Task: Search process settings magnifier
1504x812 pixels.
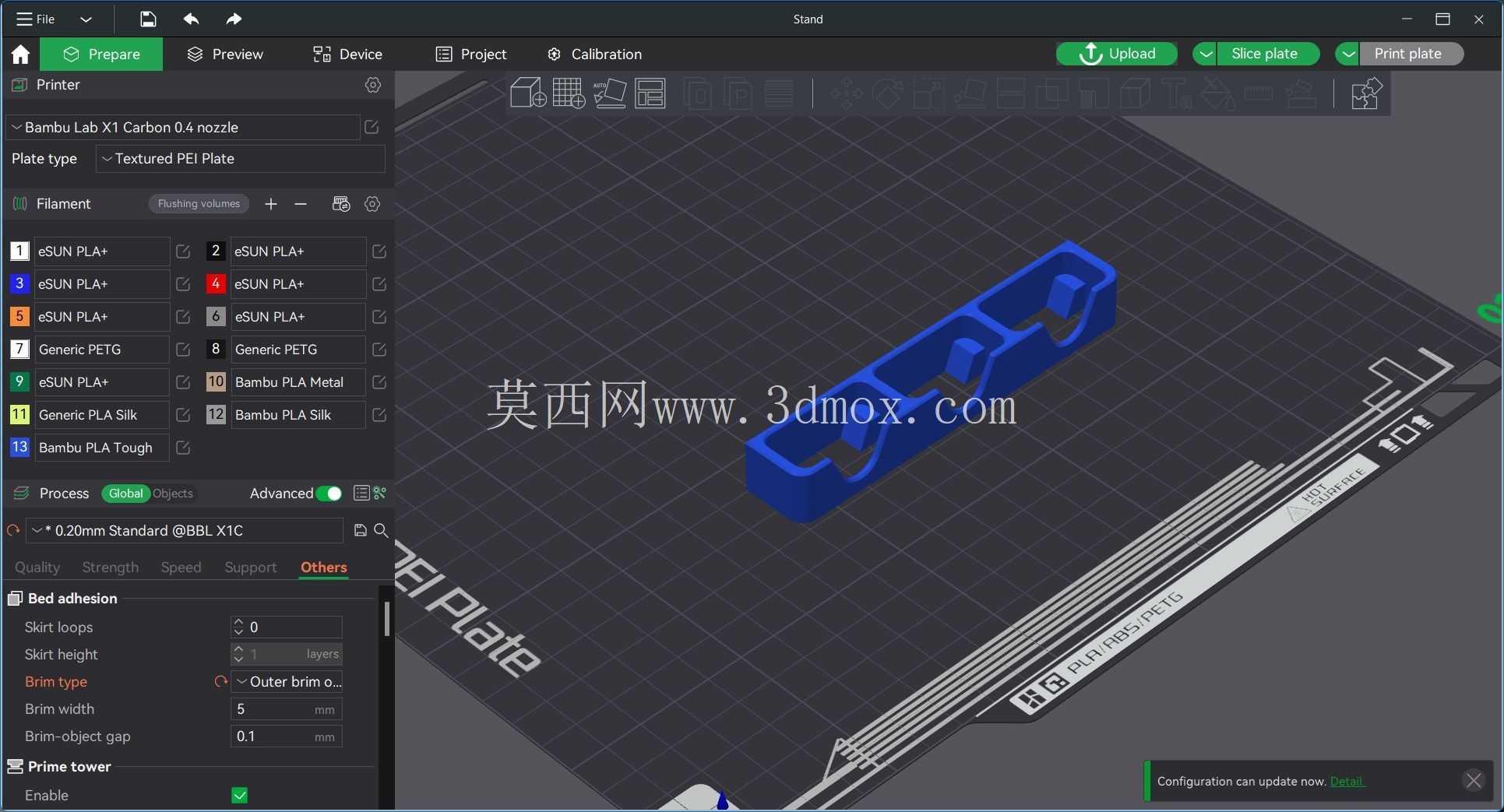Action: pyautogui.click(x=381, y=530)
